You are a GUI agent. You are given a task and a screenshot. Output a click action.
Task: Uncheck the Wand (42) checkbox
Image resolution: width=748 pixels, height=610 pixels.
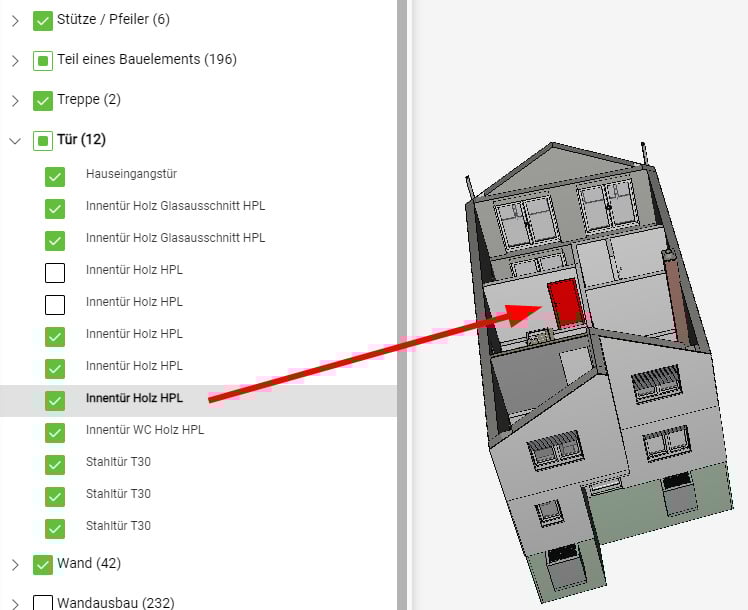pyautogui.click(x=43, y=565)
